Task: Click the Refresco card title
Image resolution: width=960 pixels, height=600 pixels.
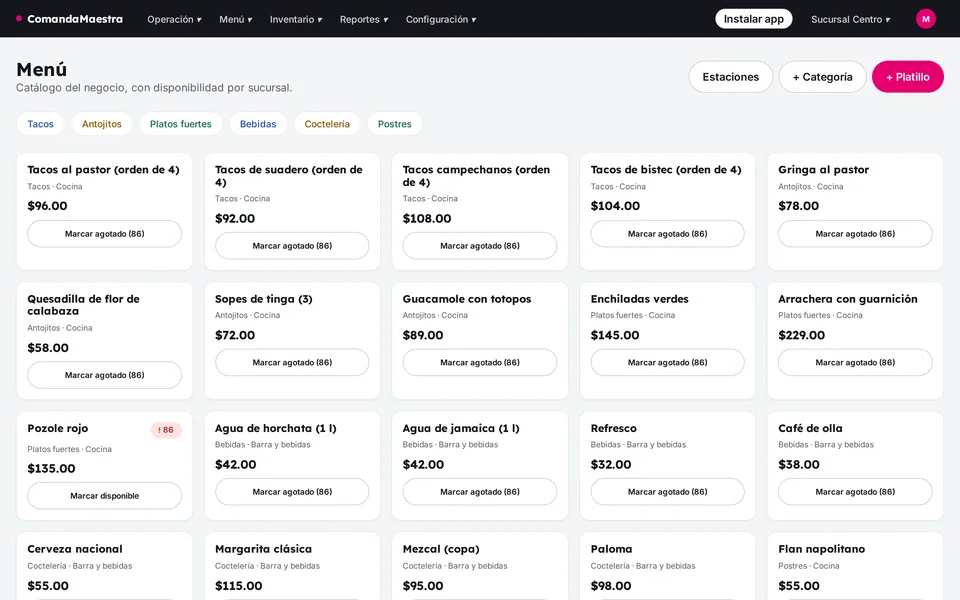Action: 613,428
